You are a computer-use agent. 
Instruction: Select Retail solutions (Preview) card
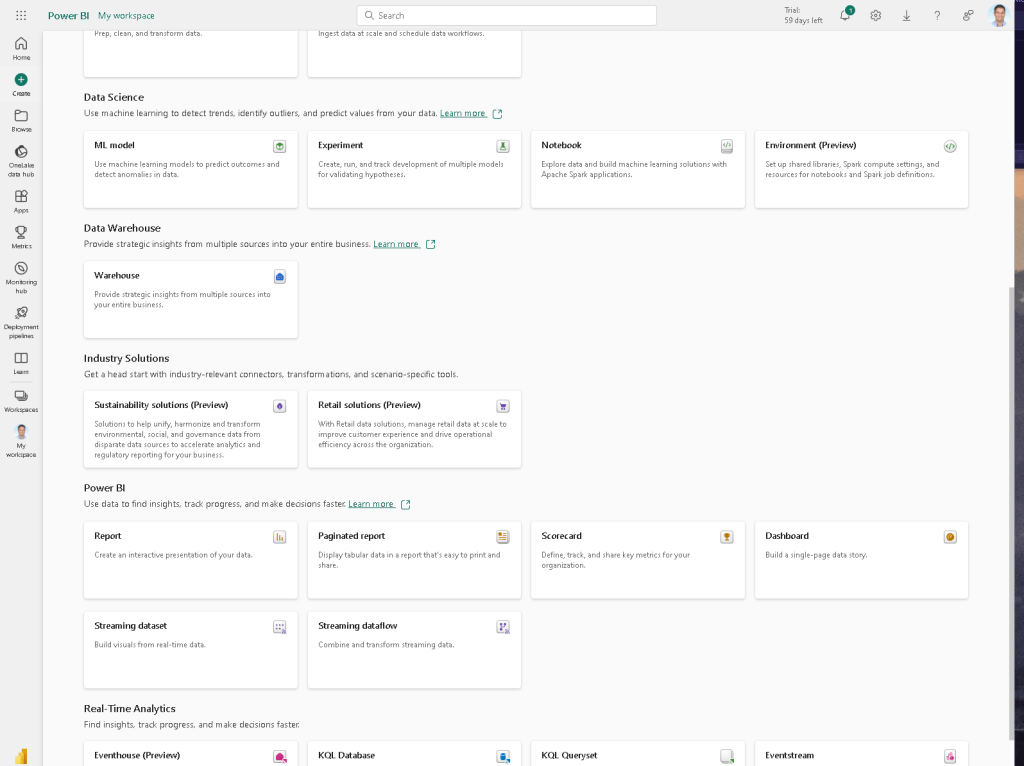pyautogui.click(x=414, y=429)
